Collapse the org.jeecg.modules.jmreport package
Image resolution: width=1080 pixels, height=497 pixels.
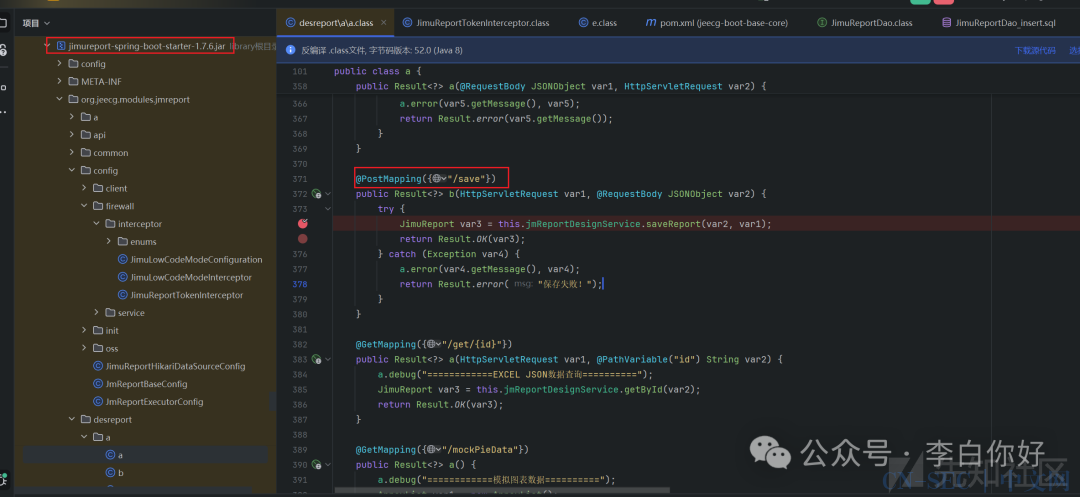(x=60, y=99)
